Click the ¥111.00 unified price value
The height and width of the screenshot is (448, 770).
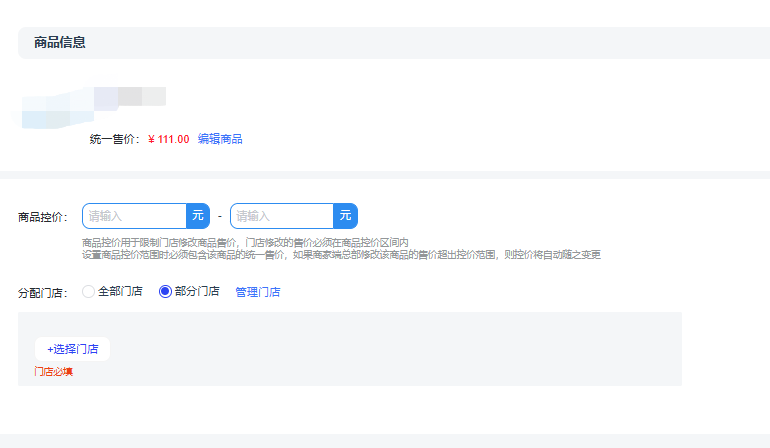coord(168,139)
